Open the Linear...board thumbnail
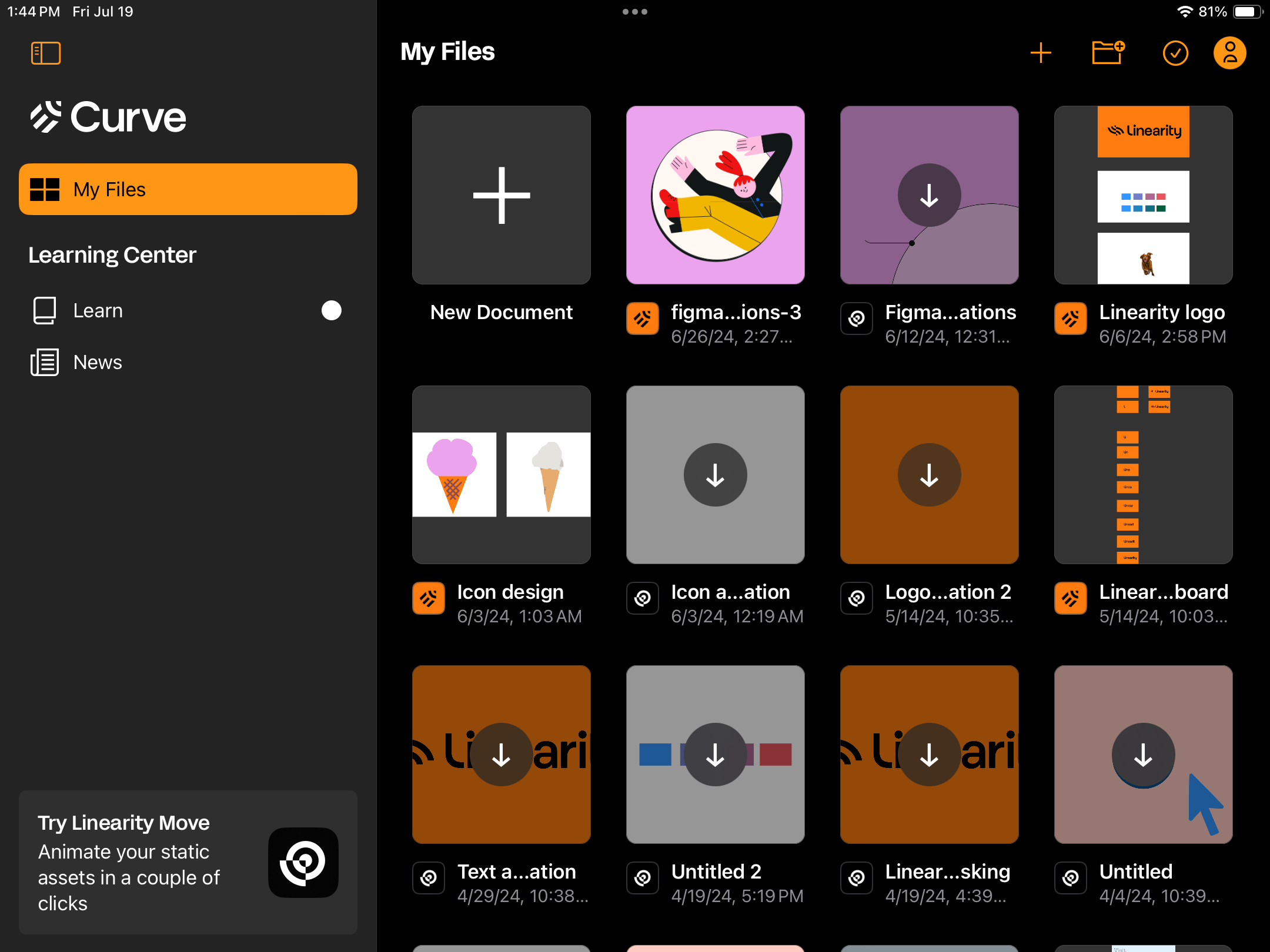The width and height of the screenshot is (1270, 952). click(x=1144, y=475)
